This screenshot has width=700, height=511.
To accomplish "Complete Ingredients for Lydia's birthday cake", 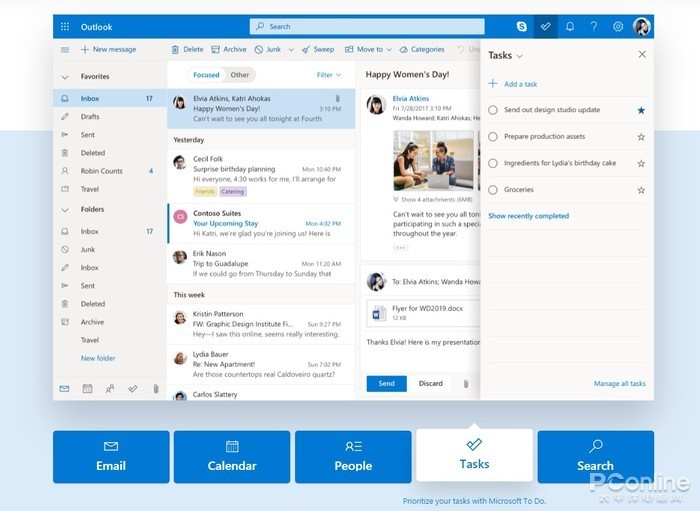I will 493,163.
